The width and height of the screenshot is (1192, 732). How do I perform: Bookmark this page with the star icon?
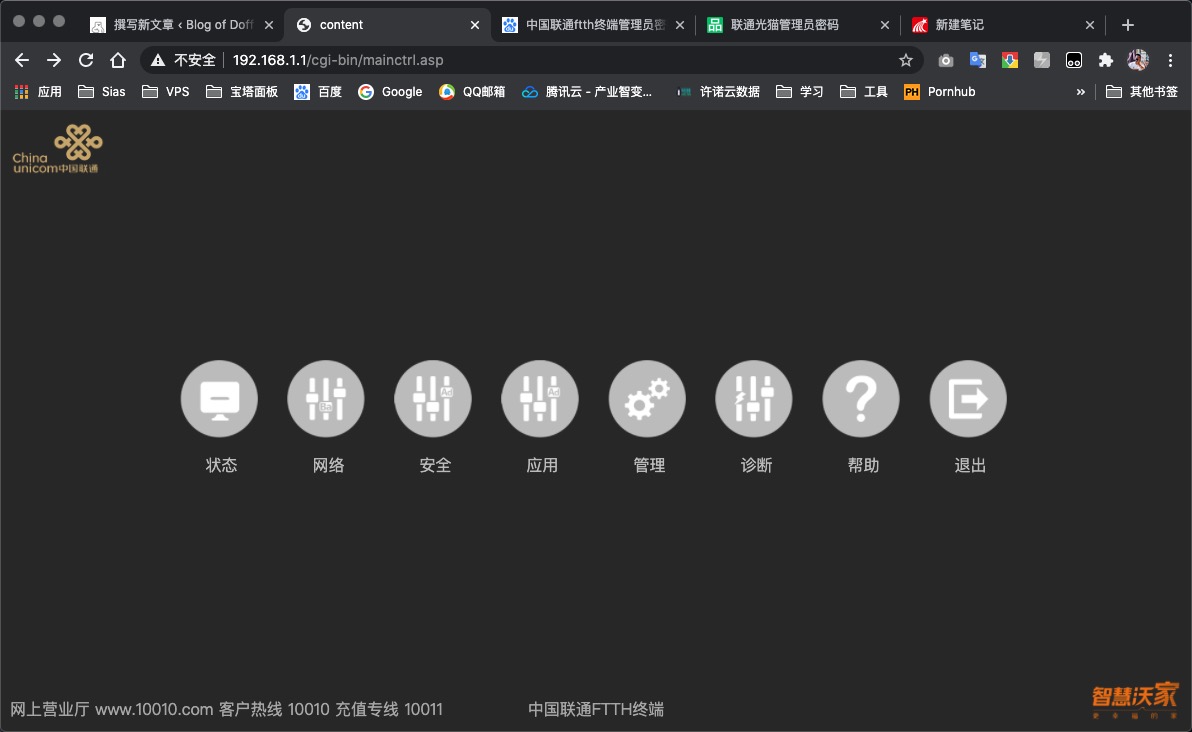coord(905,60)
